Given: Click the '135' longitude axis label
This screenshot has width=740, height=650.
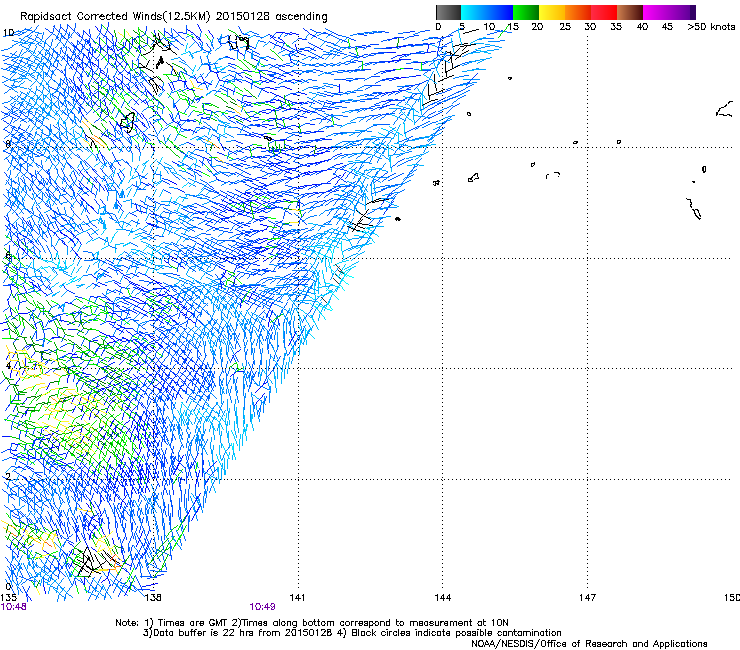Looking at the screenshot, I should [8, 598].
